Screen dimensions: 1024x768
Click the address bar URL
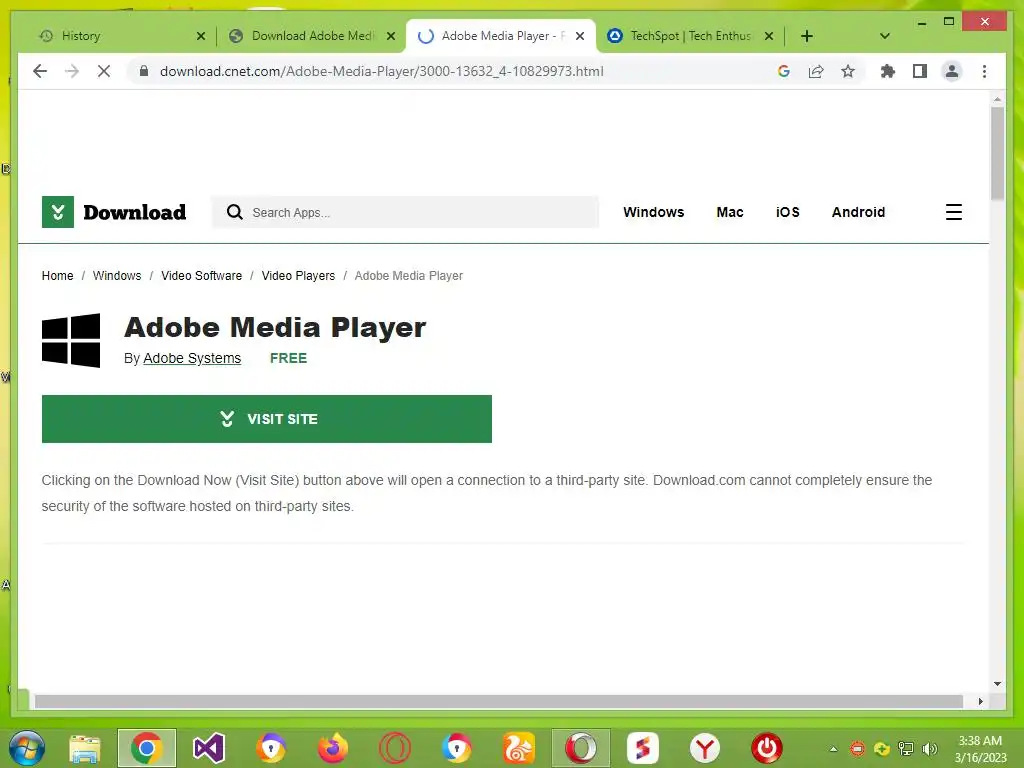381,71
